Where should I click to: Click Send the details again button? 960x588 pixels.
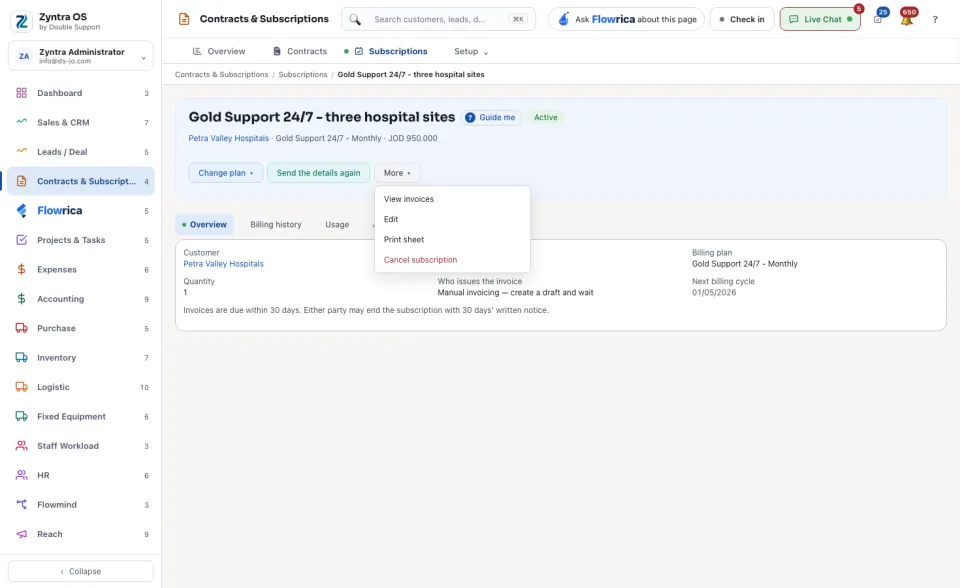pos(318,173)
